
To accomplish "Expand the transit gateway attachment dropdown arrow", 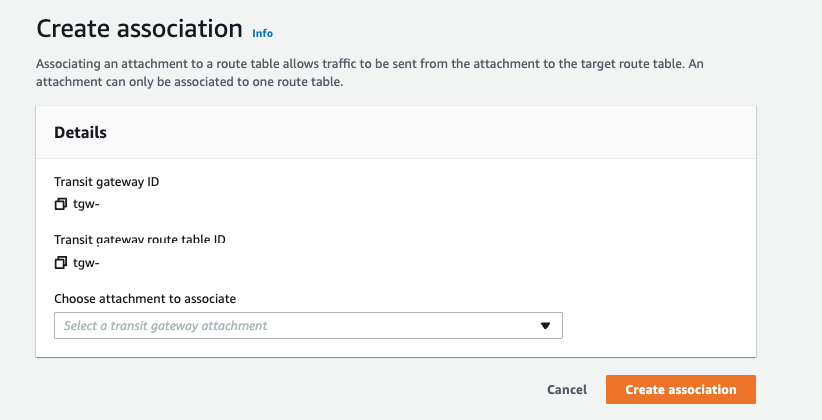I will coord(545,326).
